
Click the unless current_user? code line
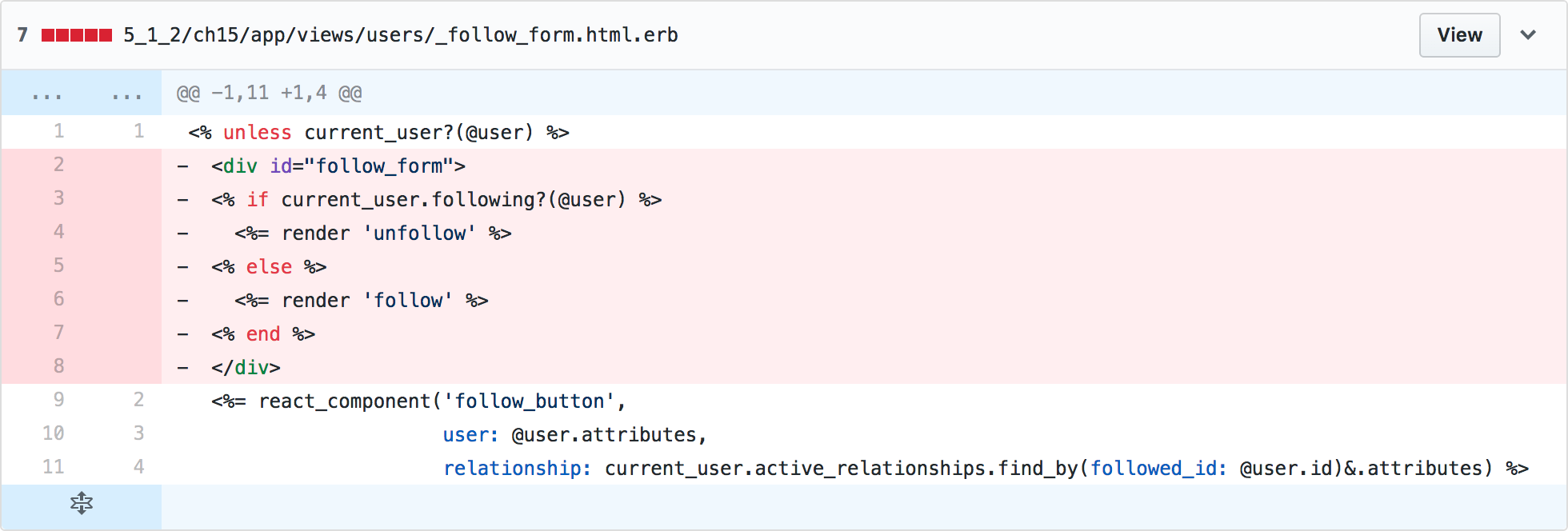coord(864,132)
